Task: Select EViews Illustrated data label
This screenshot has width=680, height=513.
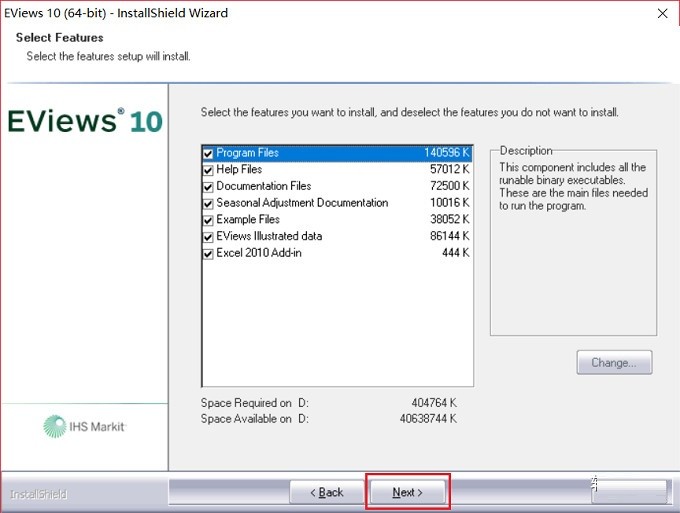Action: click(x=269, y=236)
